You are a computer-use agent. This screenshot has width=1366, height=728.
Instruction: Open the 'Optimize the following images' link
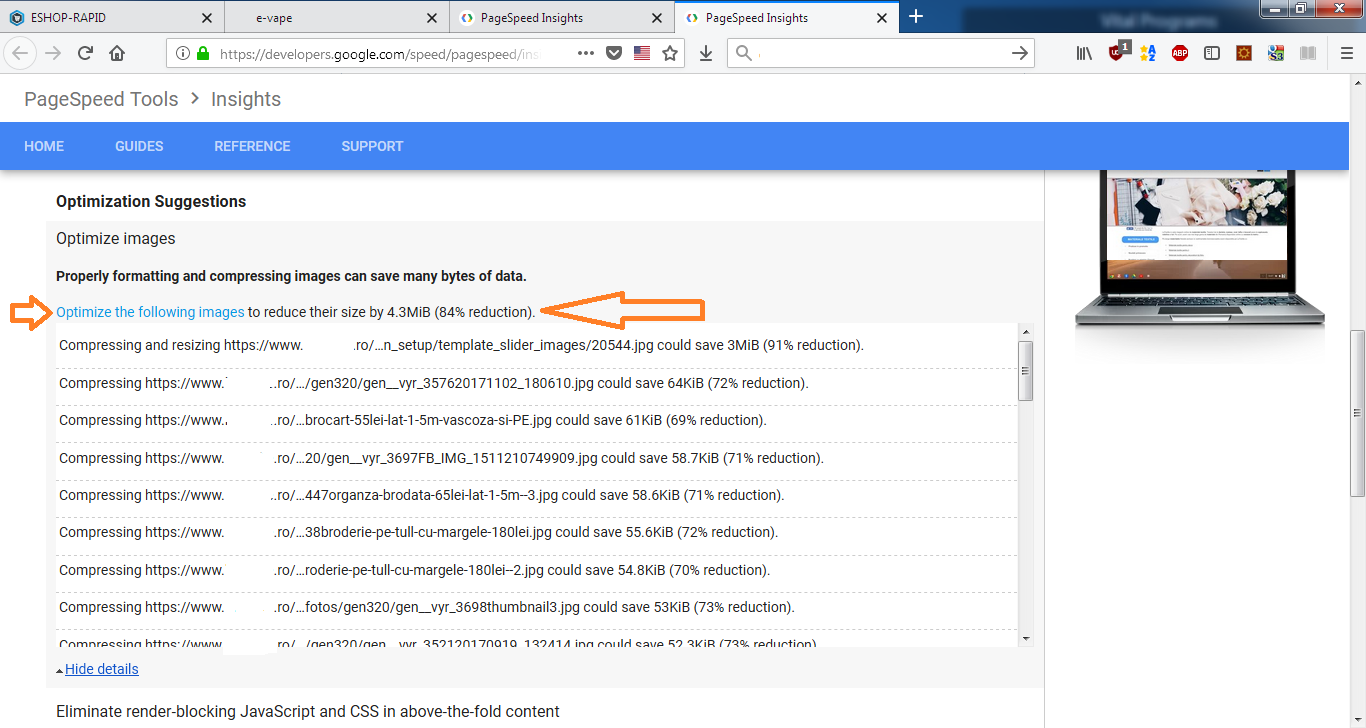pos(150,312)
